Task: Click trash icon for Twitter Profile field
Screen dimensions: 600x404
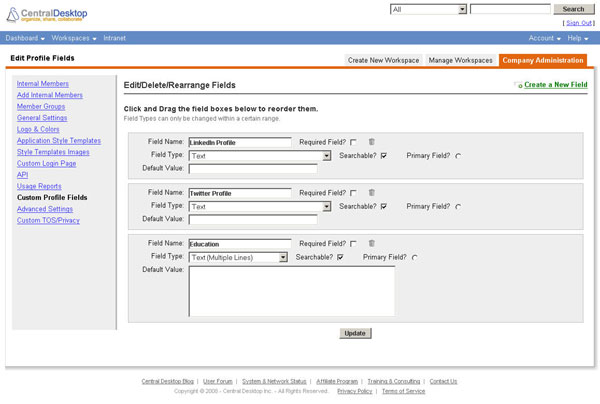Action: tap(372, 192)
